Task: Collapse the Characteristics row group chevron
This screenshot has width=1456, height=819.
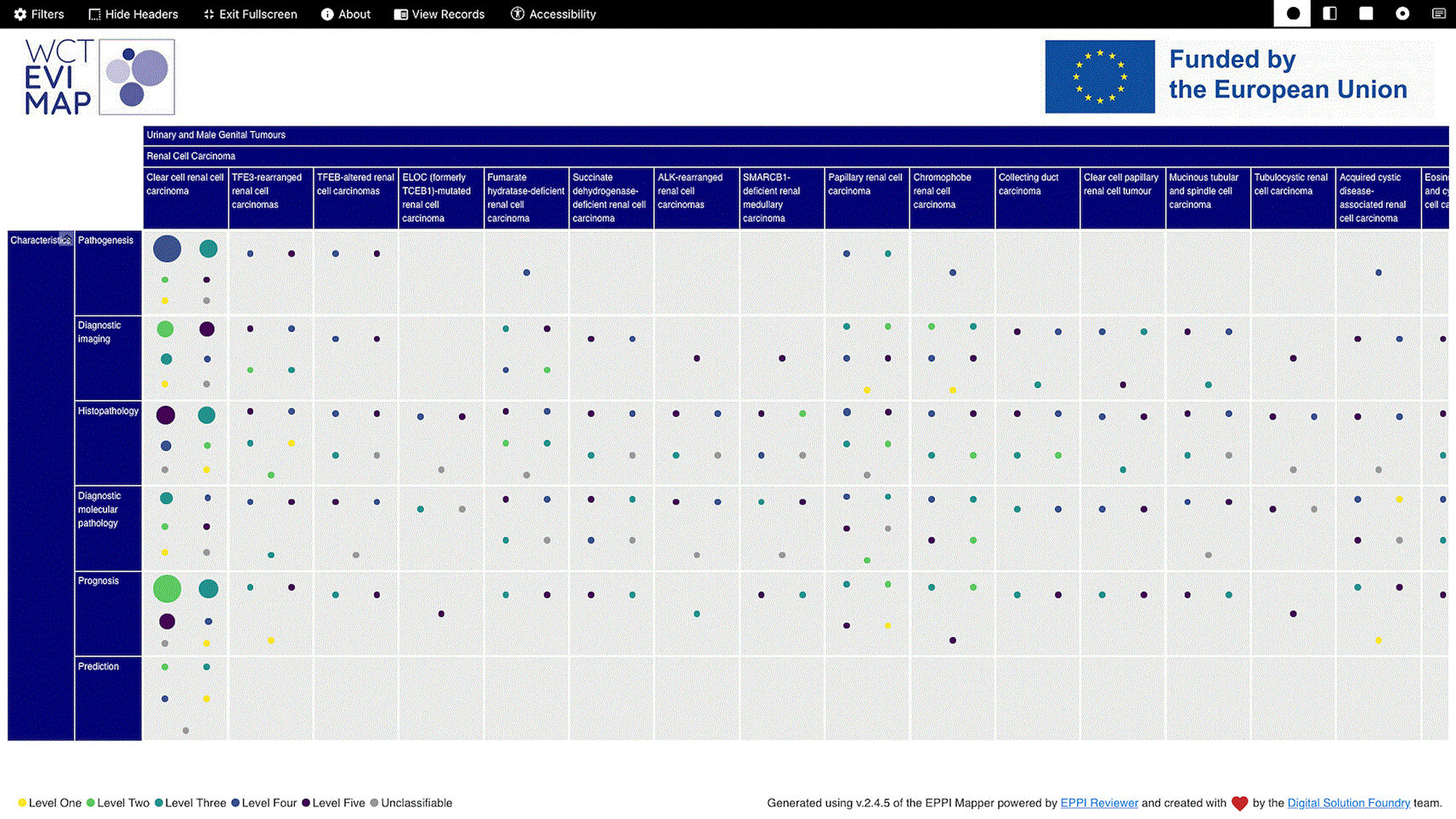Action: click(x=65, y=240)
